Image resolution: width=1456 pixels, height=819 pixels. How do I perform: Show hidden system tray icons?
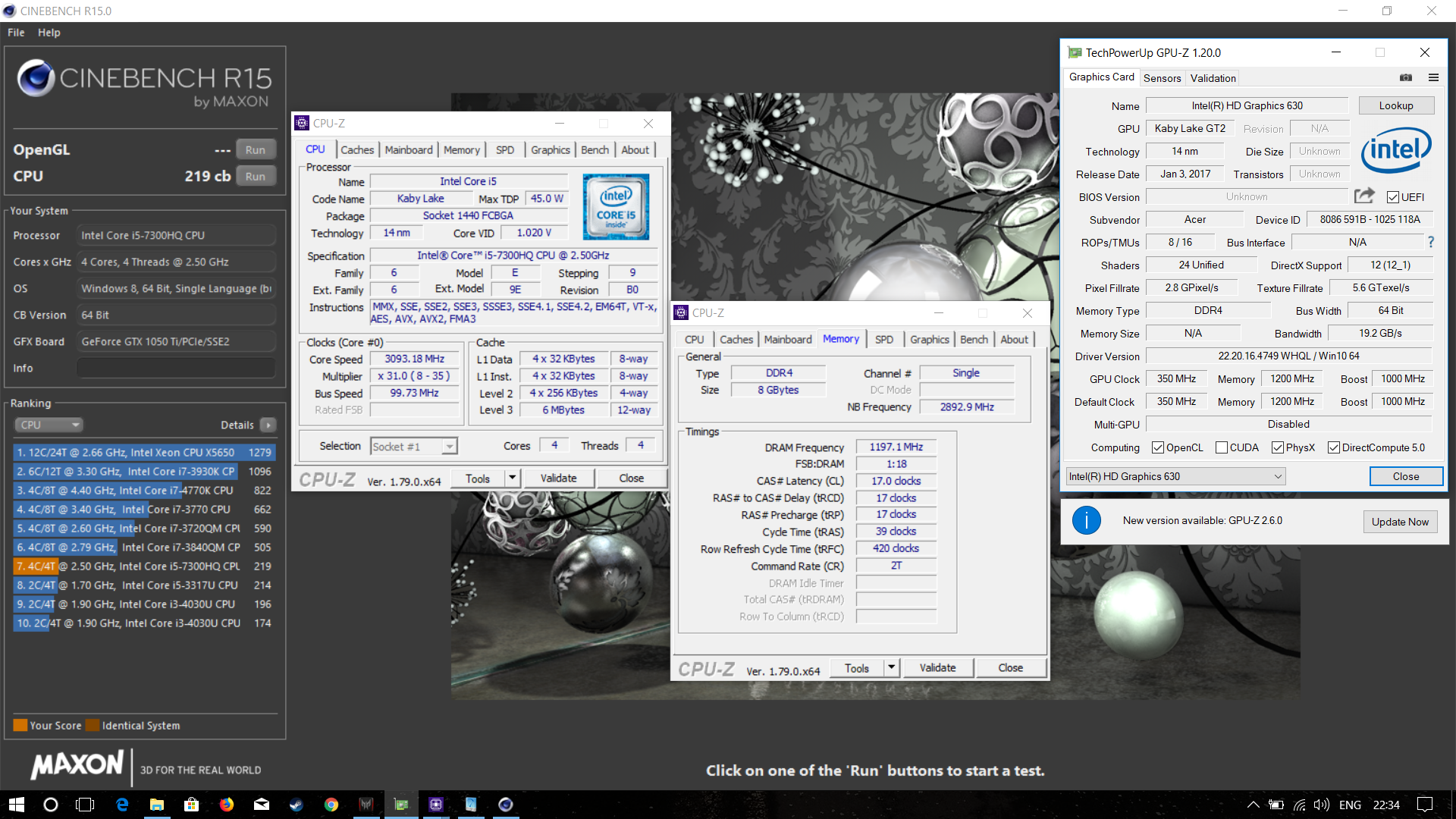tap(1254, 805)
